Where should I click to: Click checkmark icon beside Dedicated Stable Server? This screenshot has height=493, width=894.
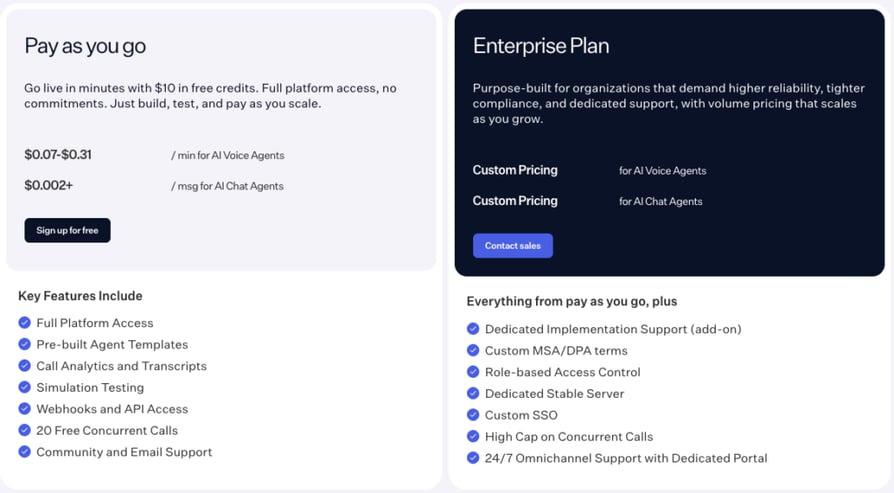[473, 393]
